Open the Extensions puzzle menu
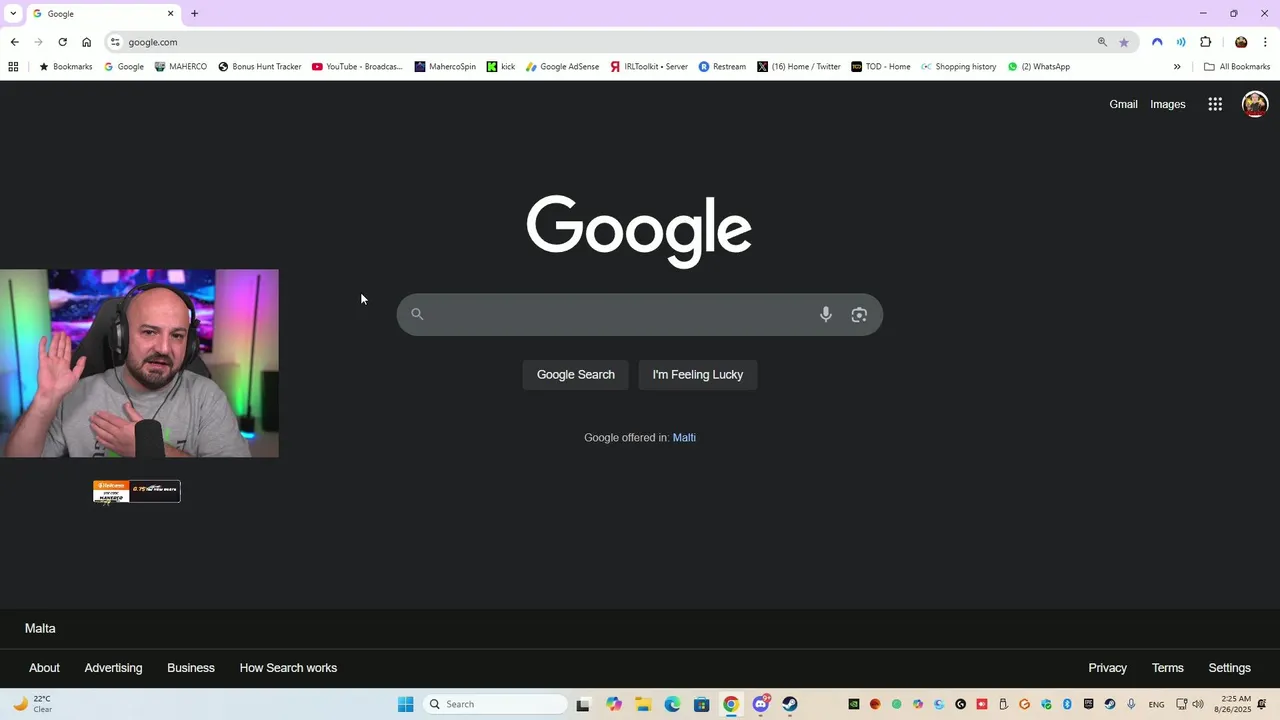The height and width of the screenshot is (720, 1280). pyautogui.click(x=1205, y=42)
